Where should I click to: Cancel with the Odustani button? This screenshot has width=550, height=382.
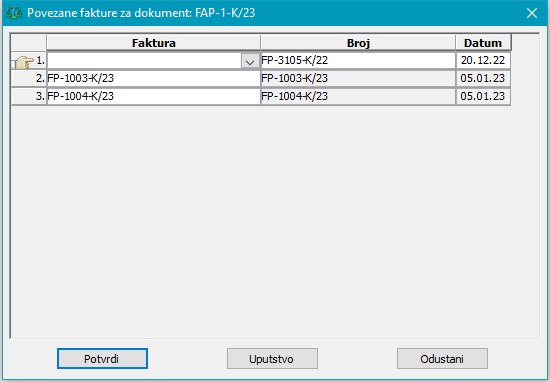click(x=442, y=358)
